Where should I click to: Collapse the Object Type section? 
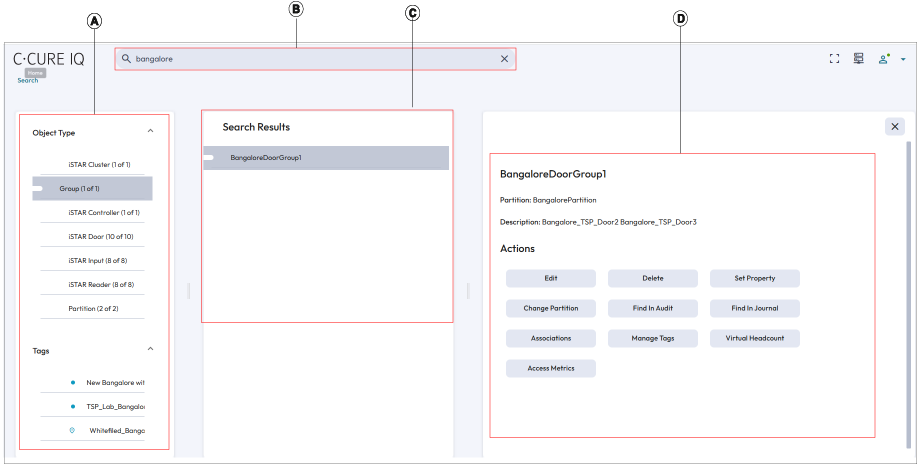point(150,131)
